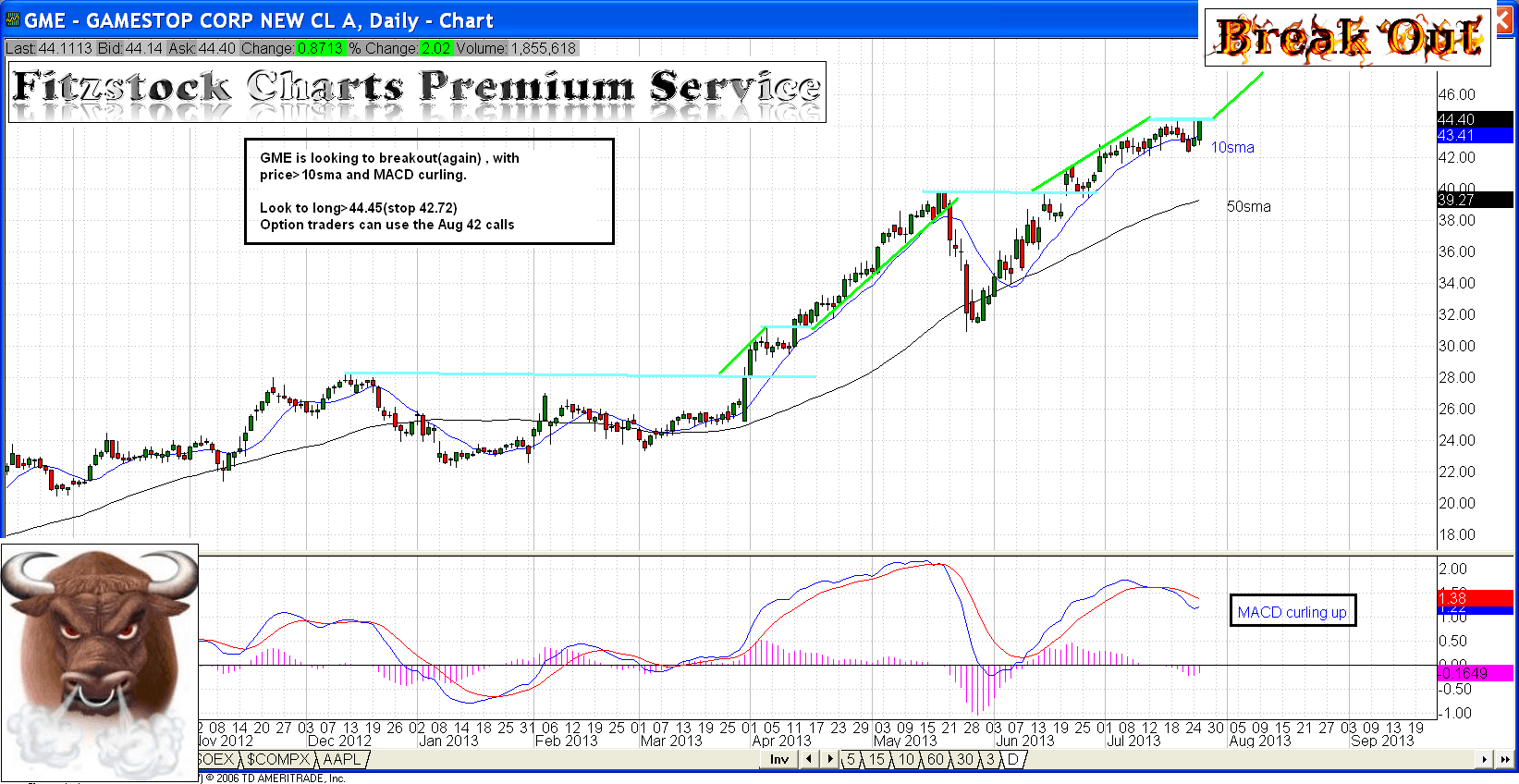Click the 50sma label
This screenshot has width=1519, height=784.
1248,206
